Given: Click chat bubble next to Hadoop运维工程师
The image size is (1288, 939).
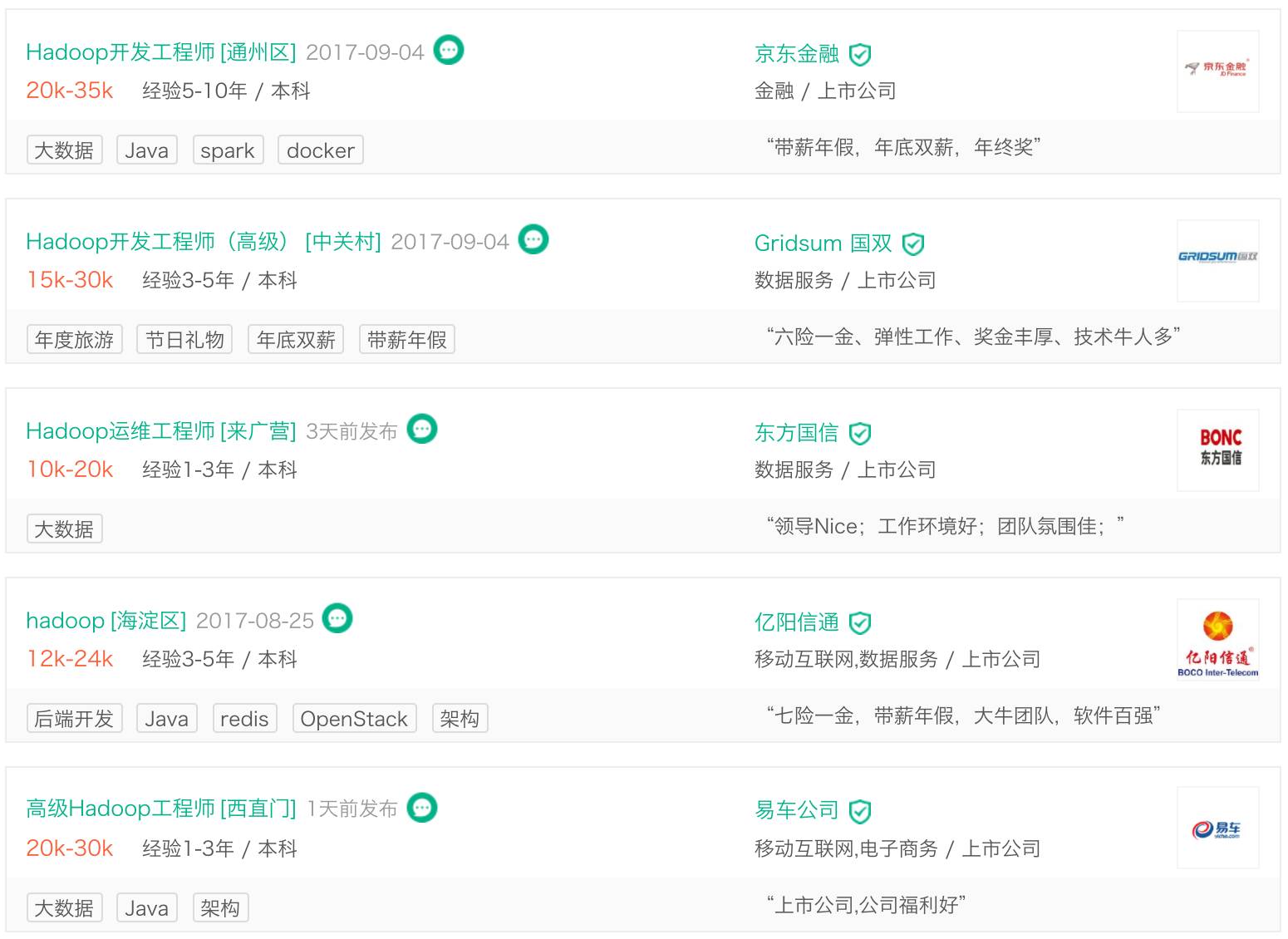Looking at the screenshot, I should (x=422, y=430).
